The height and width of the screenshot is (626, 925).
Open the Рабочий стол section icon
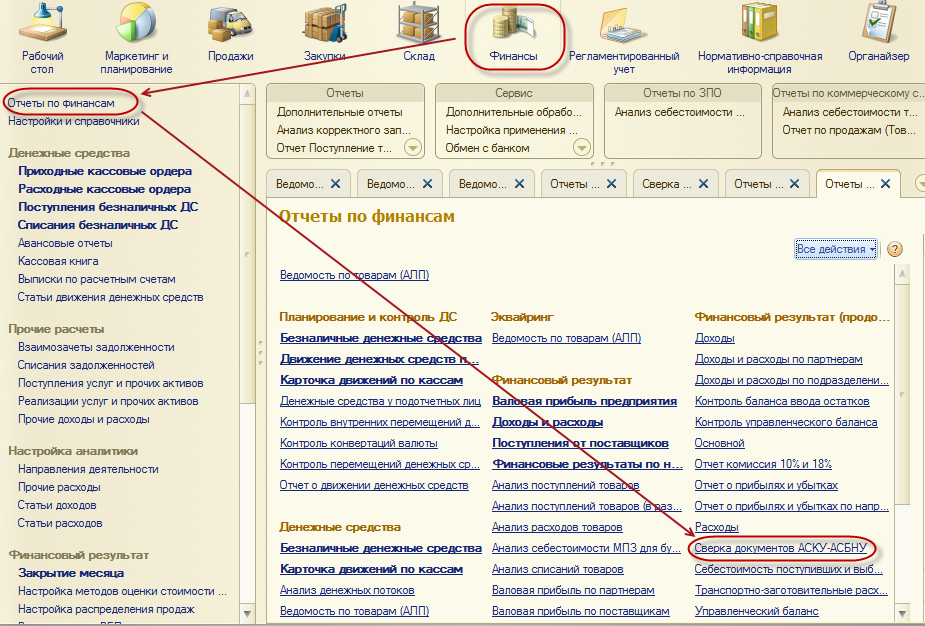click(x=42, y=24)
